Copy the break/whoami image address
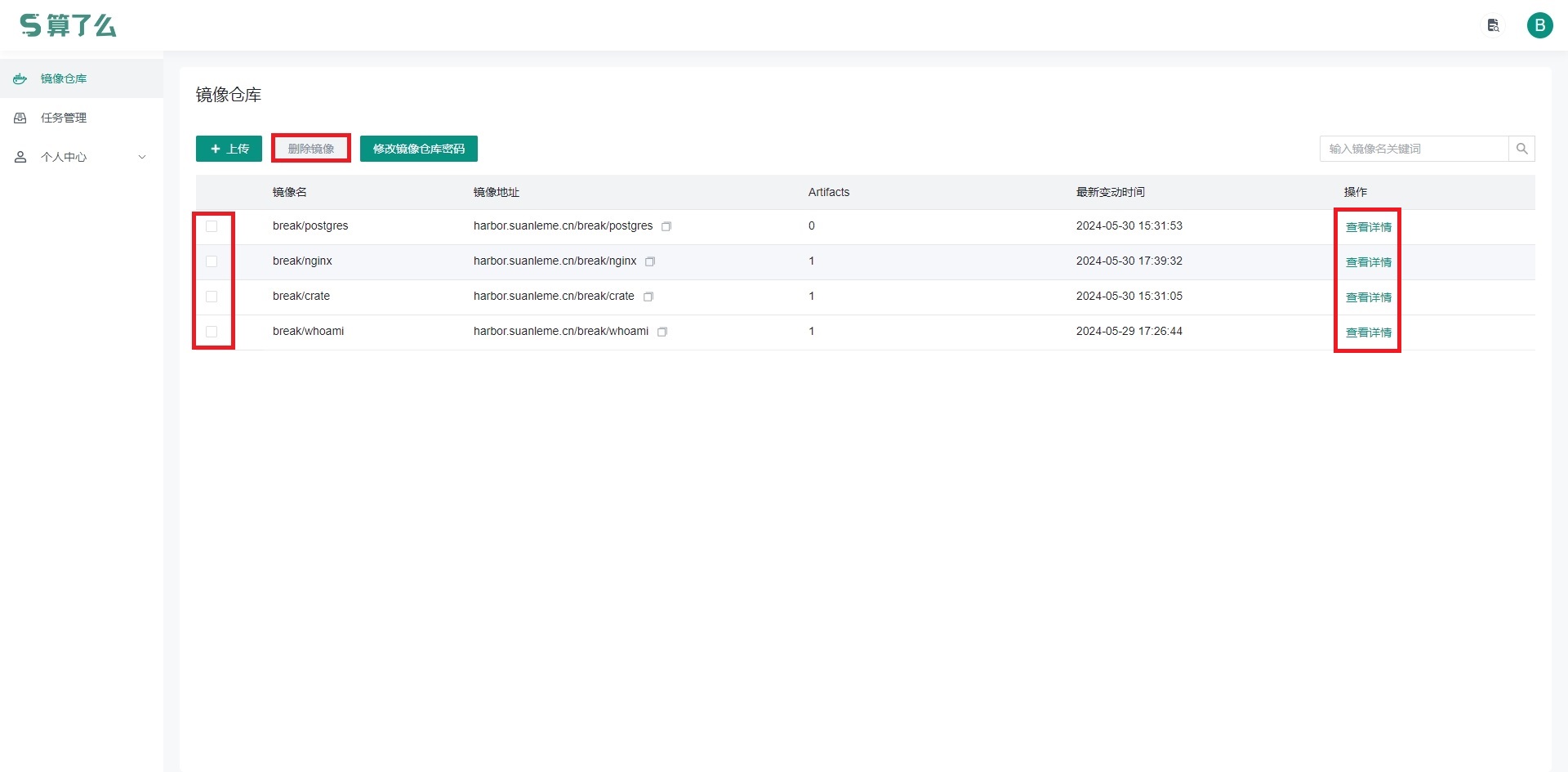 click(662, 332)
